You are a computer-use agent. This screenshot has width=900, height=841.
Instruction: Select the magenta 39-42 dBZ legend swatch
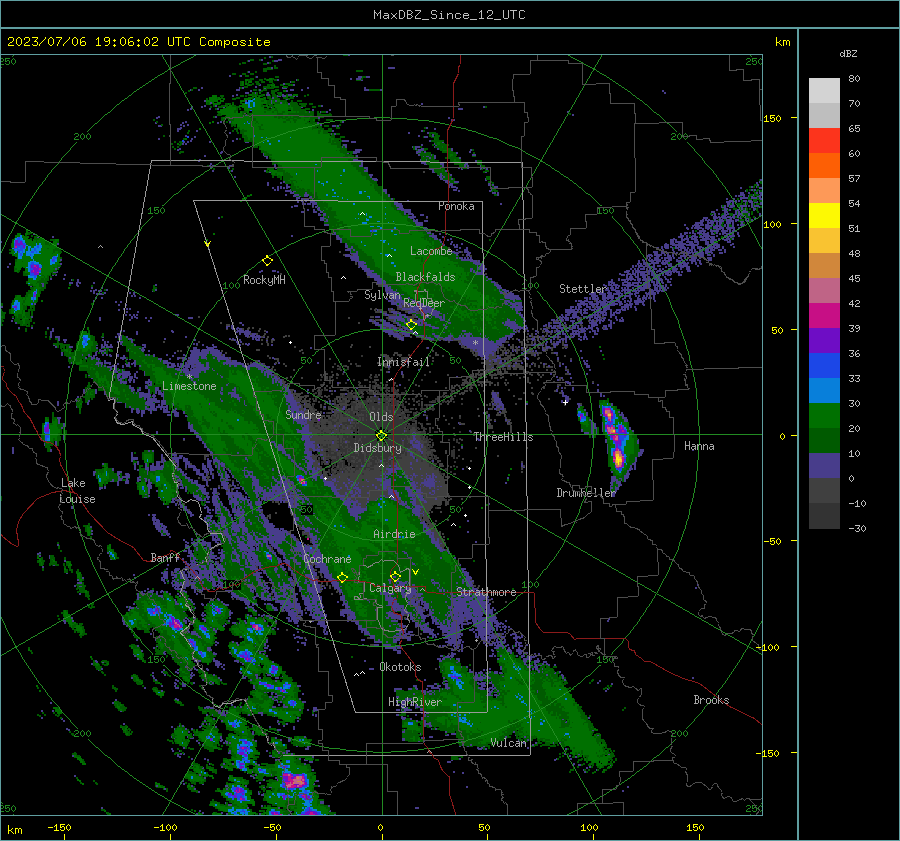pos(824,315)
